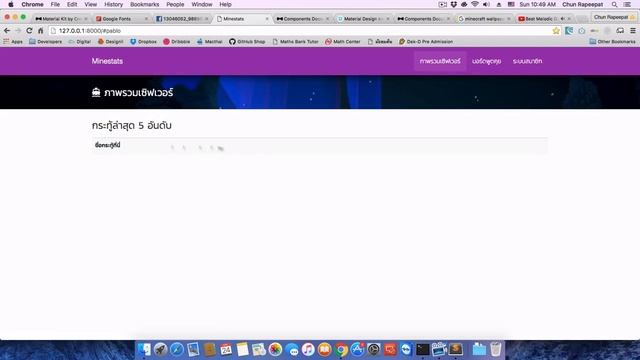
Task: Launch iTunes from the dock
Action: pos(308,349)
